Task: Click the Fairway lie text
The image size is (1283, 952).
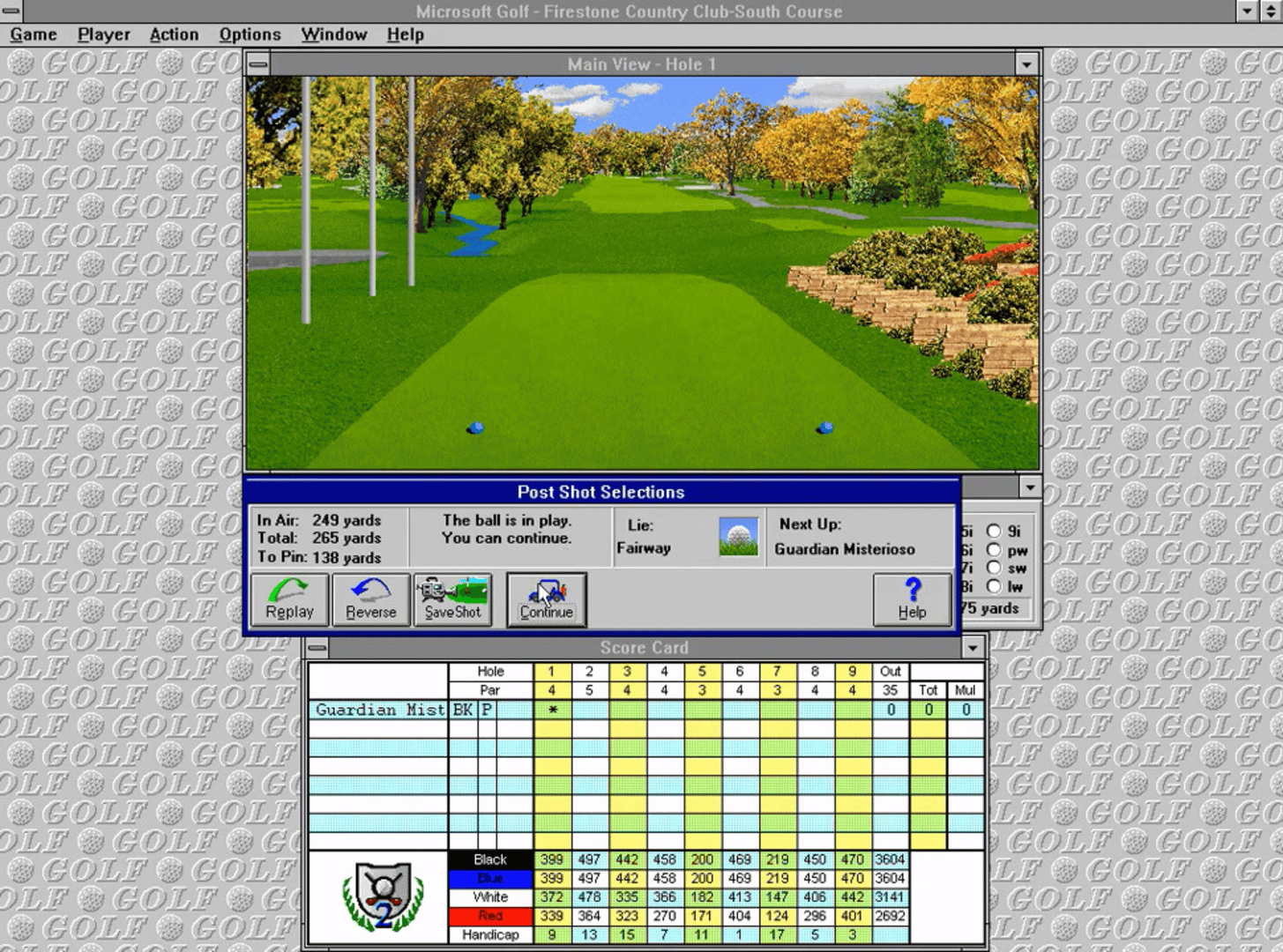Action: click(x=644, y=548)
